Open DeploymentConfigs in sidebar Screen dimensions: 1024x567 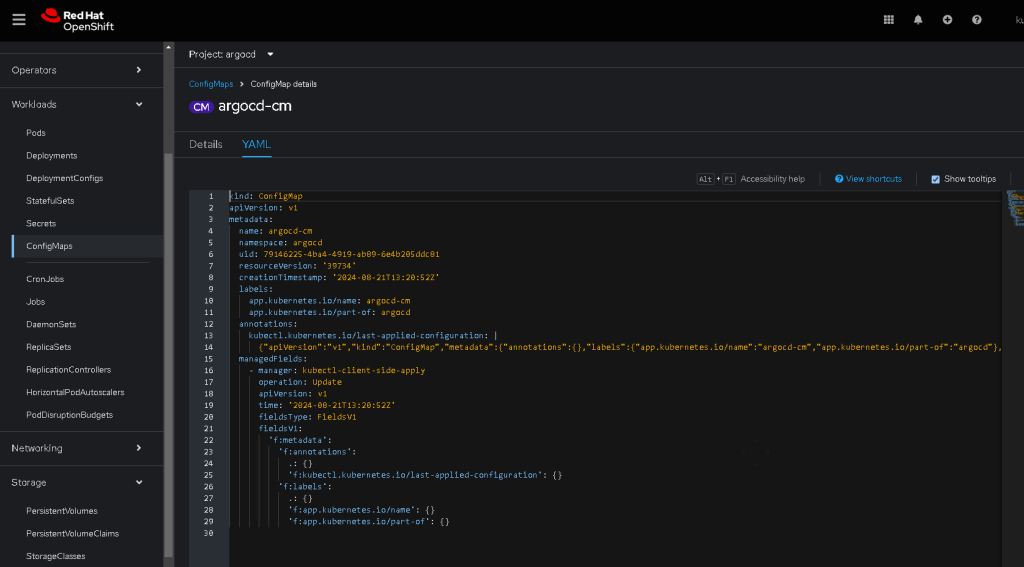[65, 178]
